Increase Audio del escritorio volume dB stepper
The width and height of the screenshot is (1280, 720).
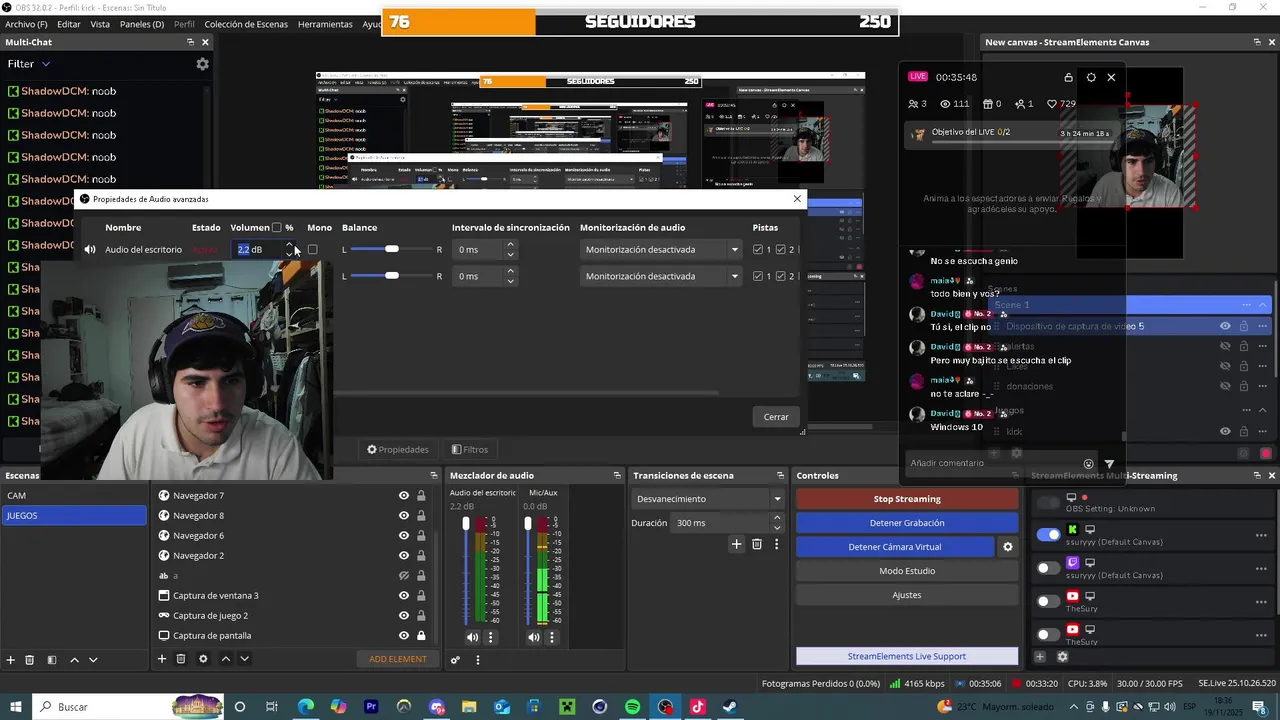(x=290, y=245)
